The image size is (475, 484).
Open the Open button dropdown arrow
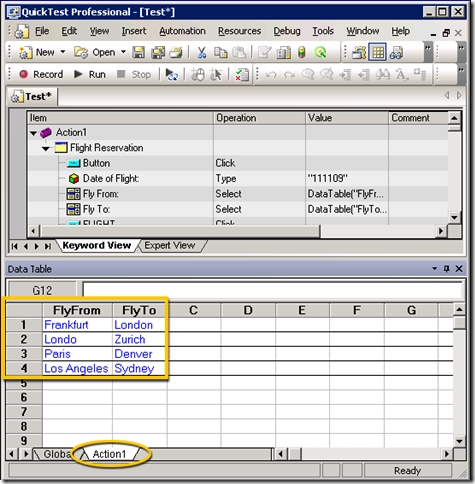pyautogui.click(x=123, y=52)
